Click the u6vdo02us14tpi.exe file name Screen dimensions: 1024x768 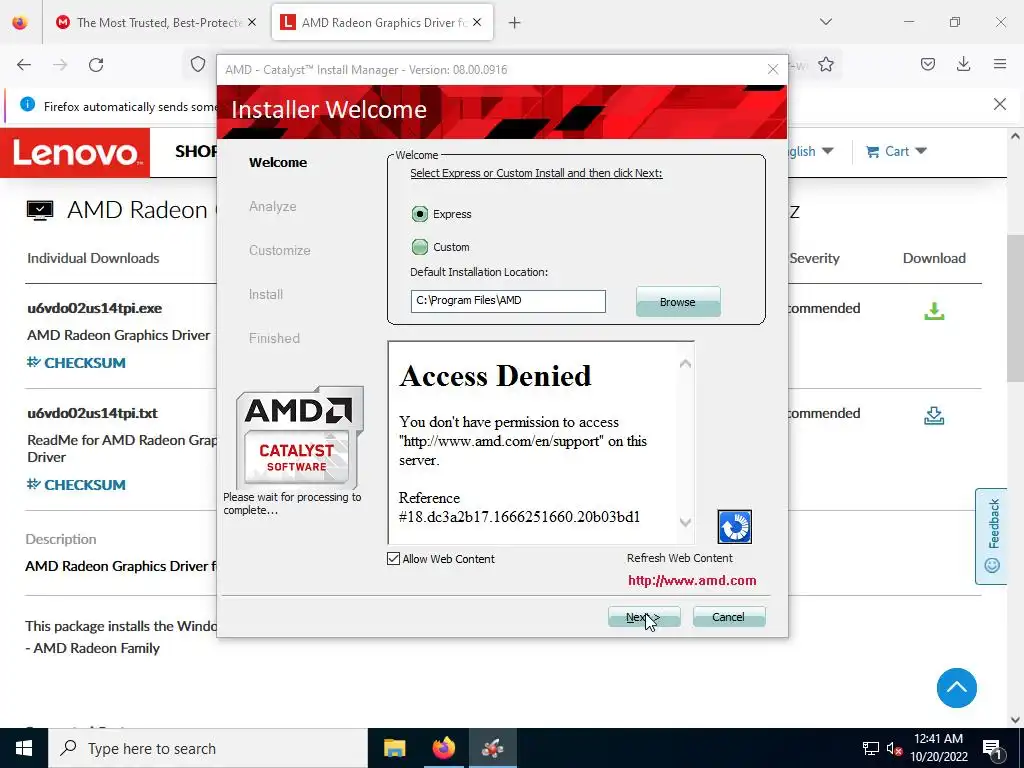[x=95, y=308]
